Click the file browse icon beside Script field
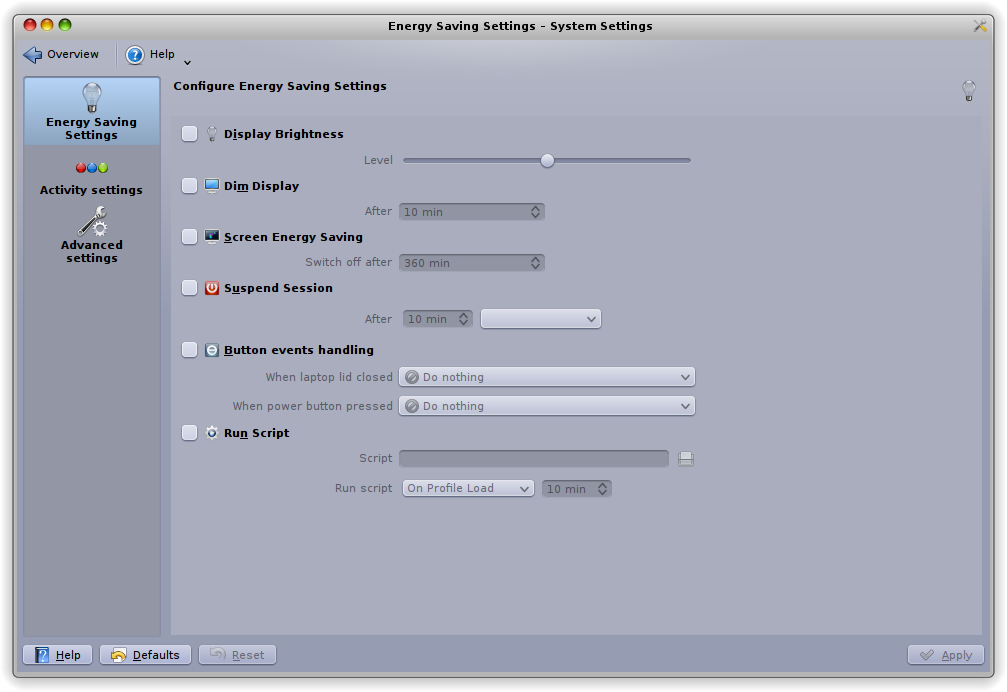This screenshot has height=692, width=1007. [686, 459]
